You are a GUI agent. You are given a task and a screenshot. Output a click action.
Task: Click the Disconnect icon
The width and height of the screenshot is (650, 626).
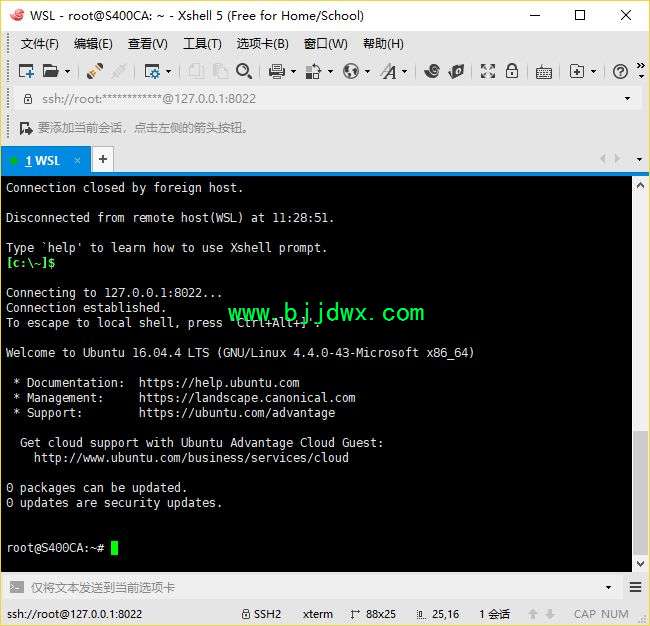(x=119, y=71)
